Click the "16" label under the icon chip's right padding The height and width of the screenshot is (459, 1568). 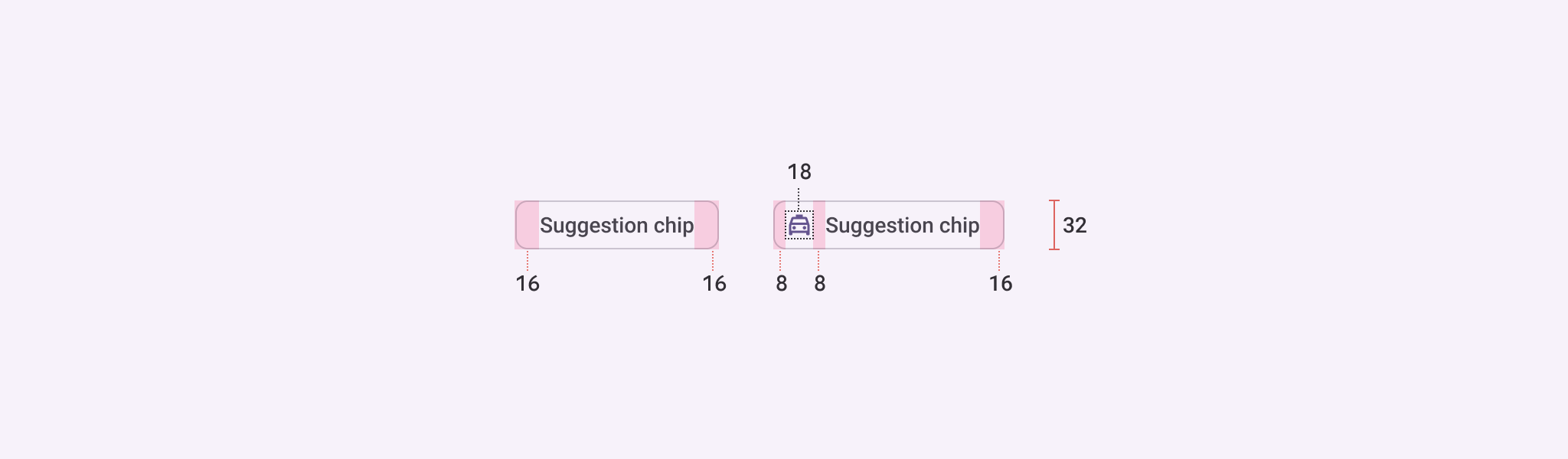point(1001,284)
